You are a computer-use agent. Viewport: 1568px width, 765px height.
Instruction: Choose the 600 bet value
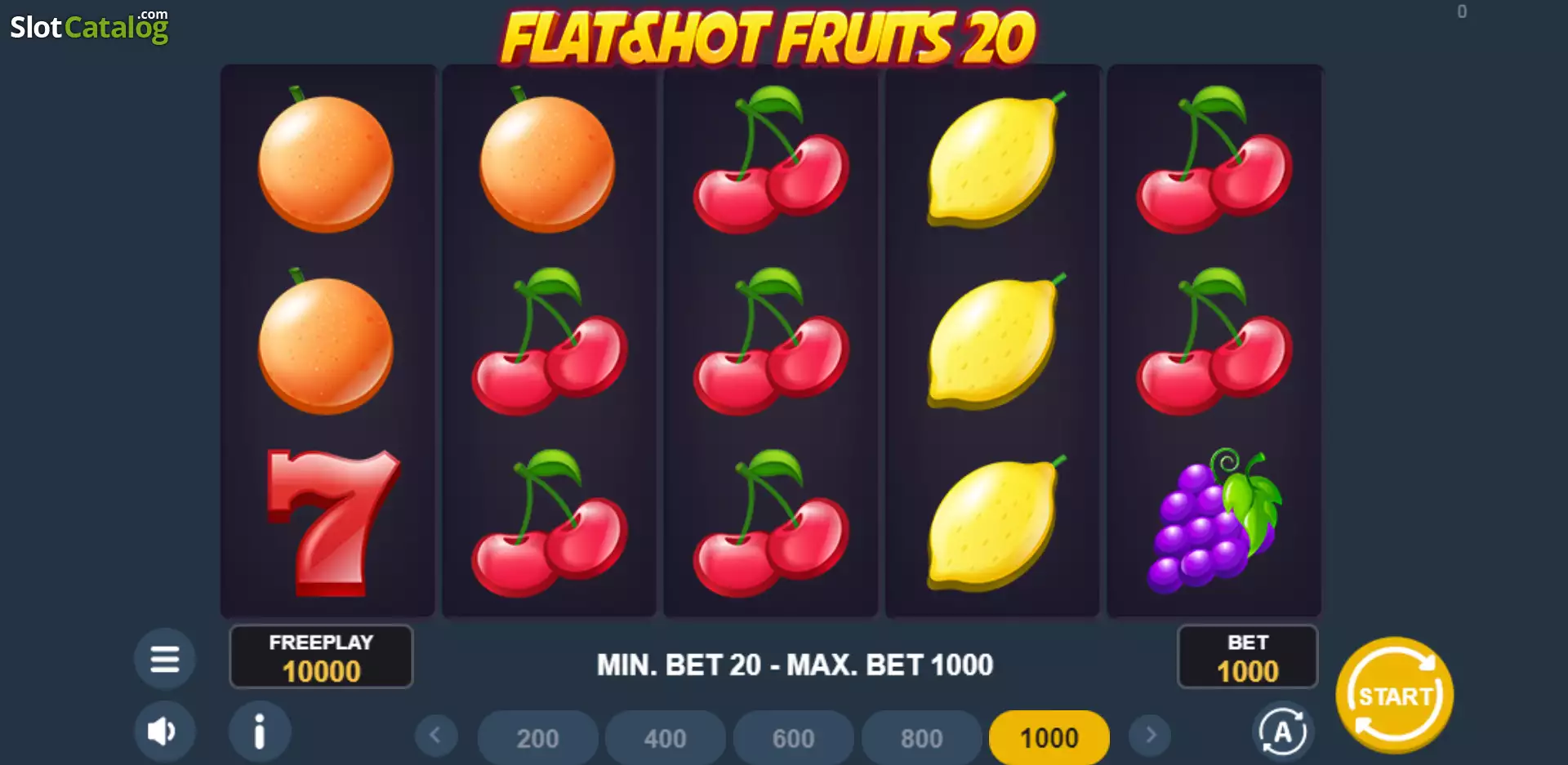(793, 737)
